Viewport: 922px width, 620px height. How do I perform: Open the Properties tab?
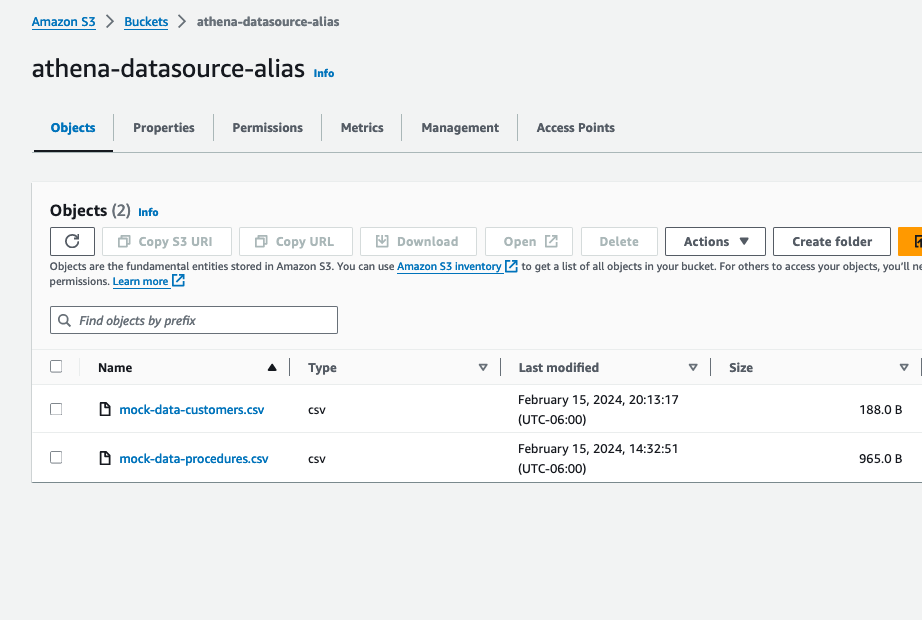click(x=163, y=128)
